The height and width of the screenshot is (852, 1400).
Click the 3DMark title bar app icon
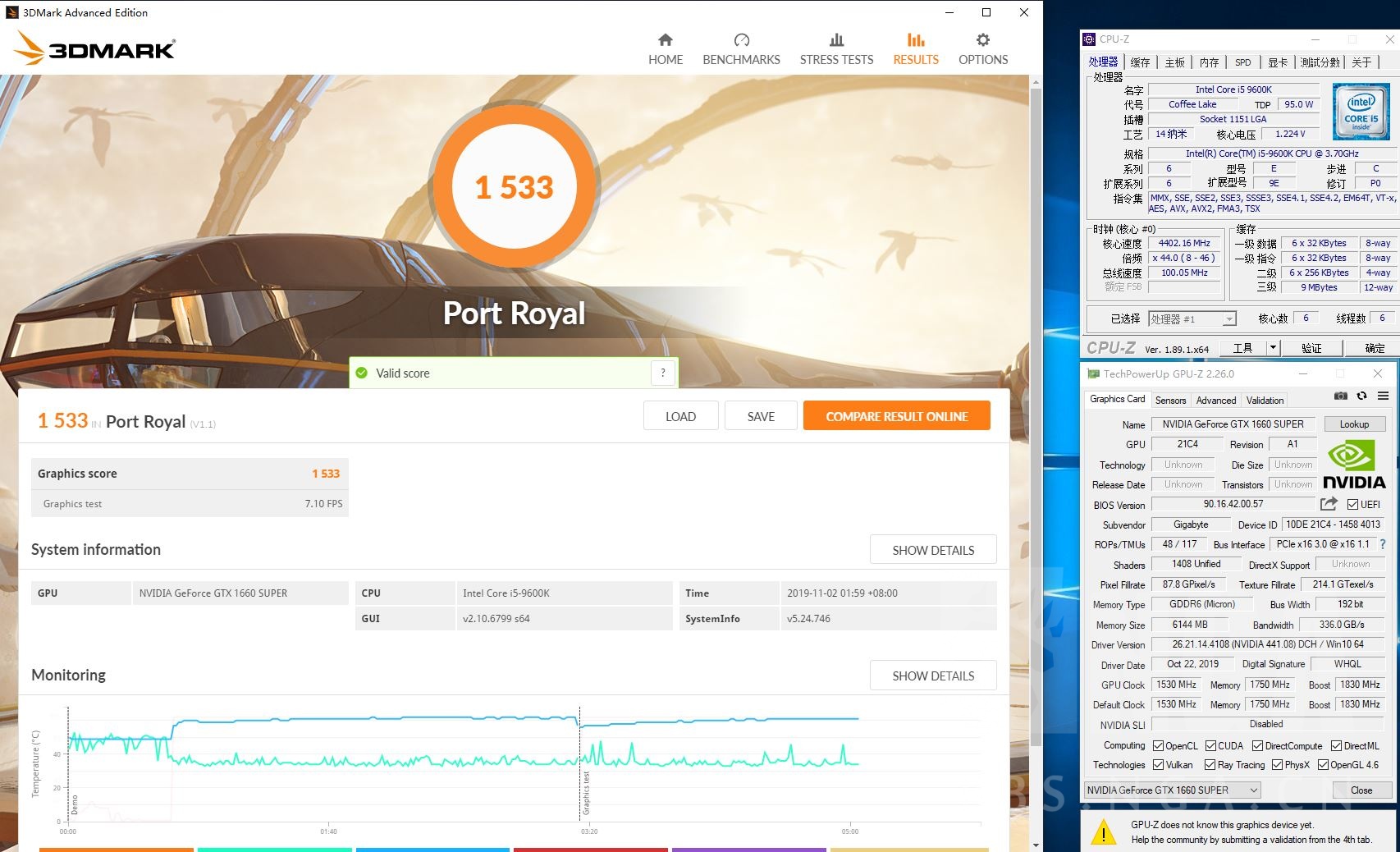point(12,12)
